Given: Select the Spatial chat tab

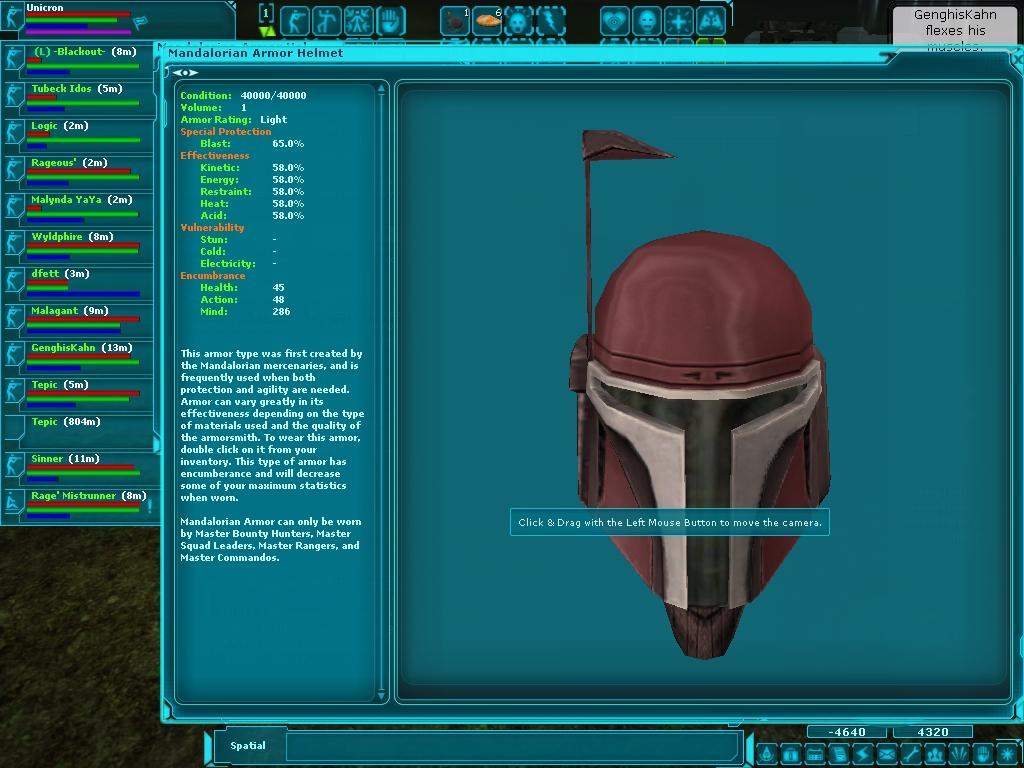Looking at the screenshot, I should 248,746.
